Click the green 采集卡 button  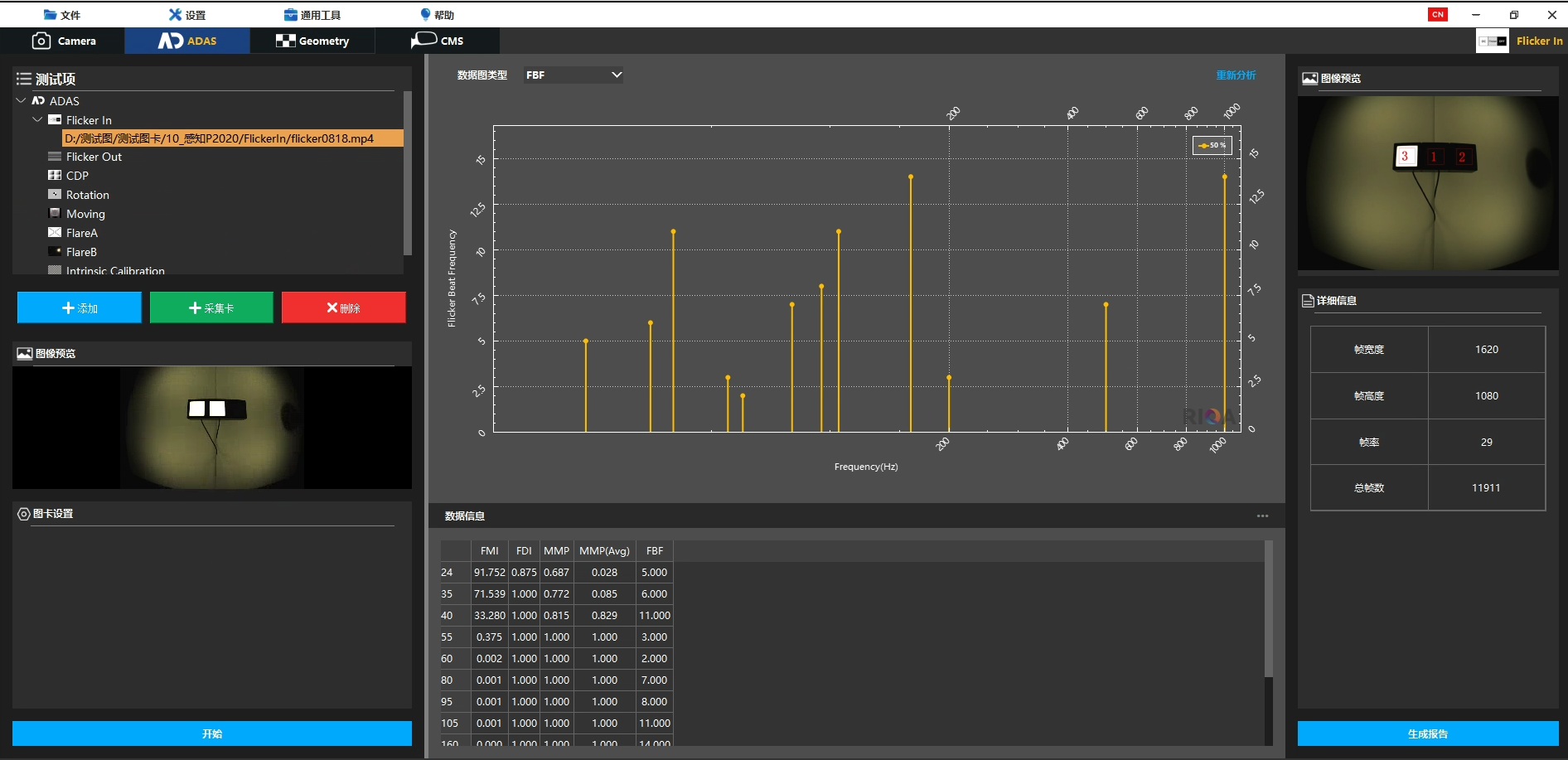pyautogui.click(x=211, y=307)
